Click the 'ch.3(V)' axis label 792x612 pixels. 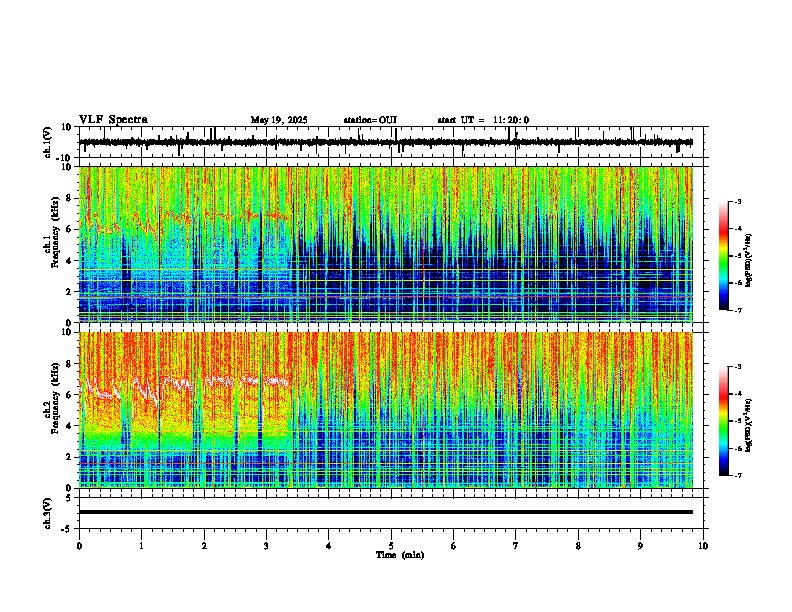[x=48, y=513]
